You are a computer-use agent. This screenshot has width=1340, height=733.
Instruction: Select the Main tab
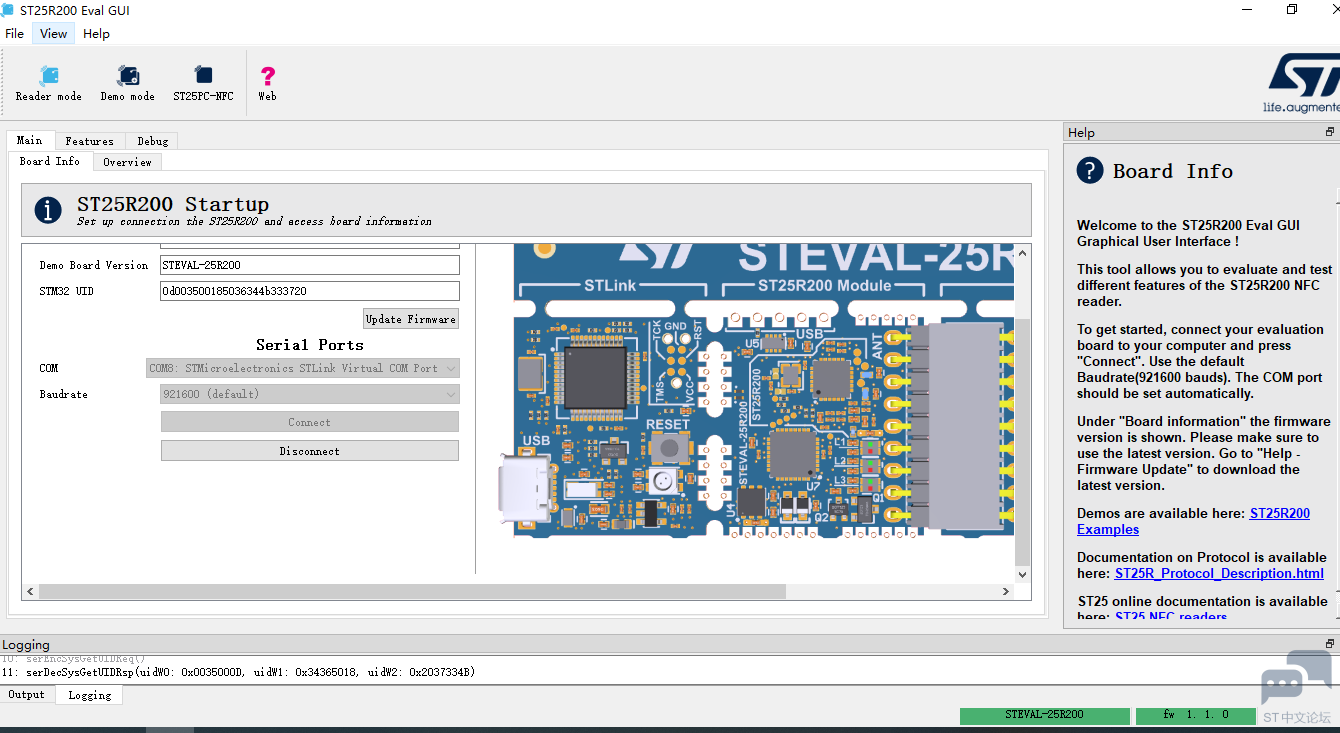point(30,140)
